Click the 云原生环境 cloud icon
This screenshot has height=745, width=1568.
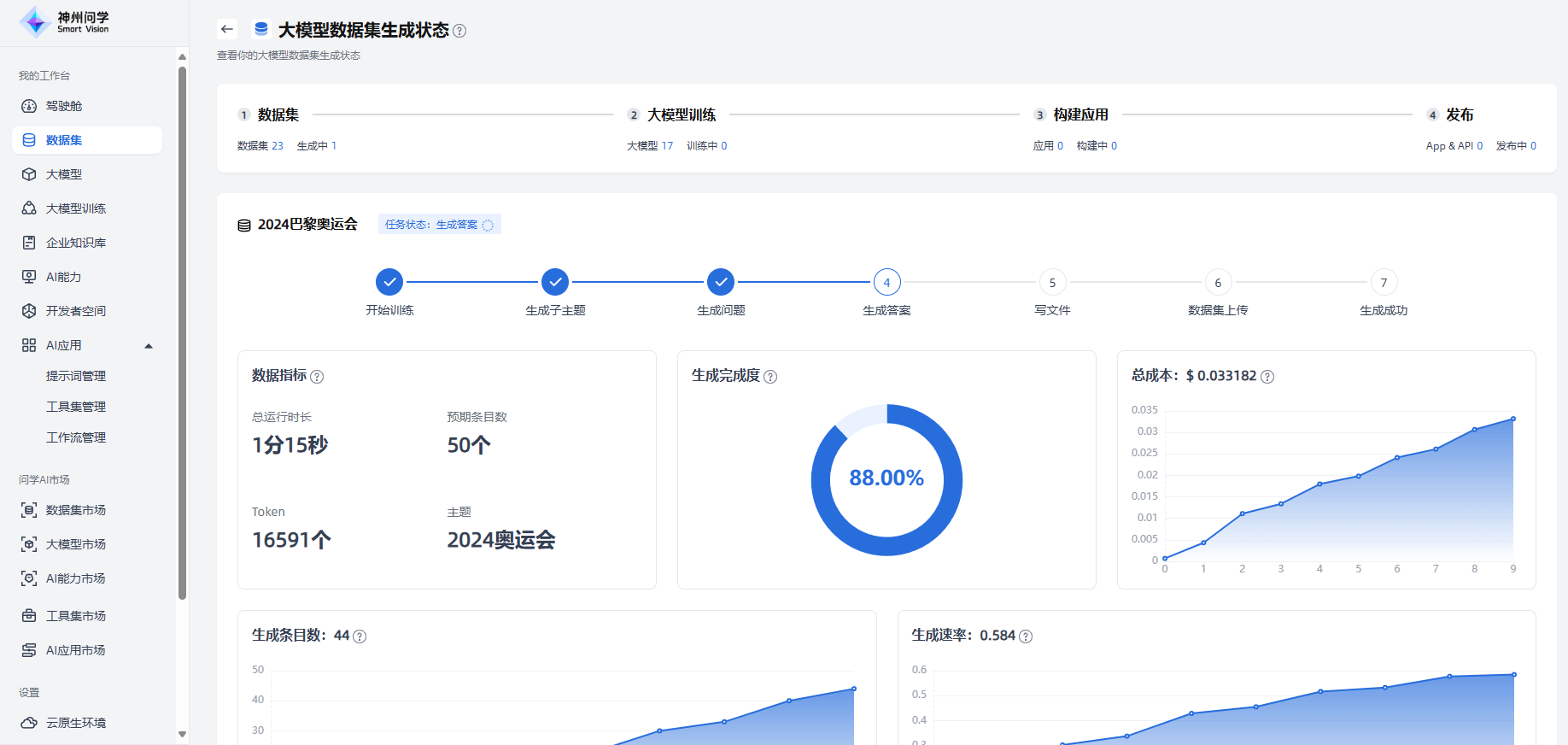coord(29,723)
